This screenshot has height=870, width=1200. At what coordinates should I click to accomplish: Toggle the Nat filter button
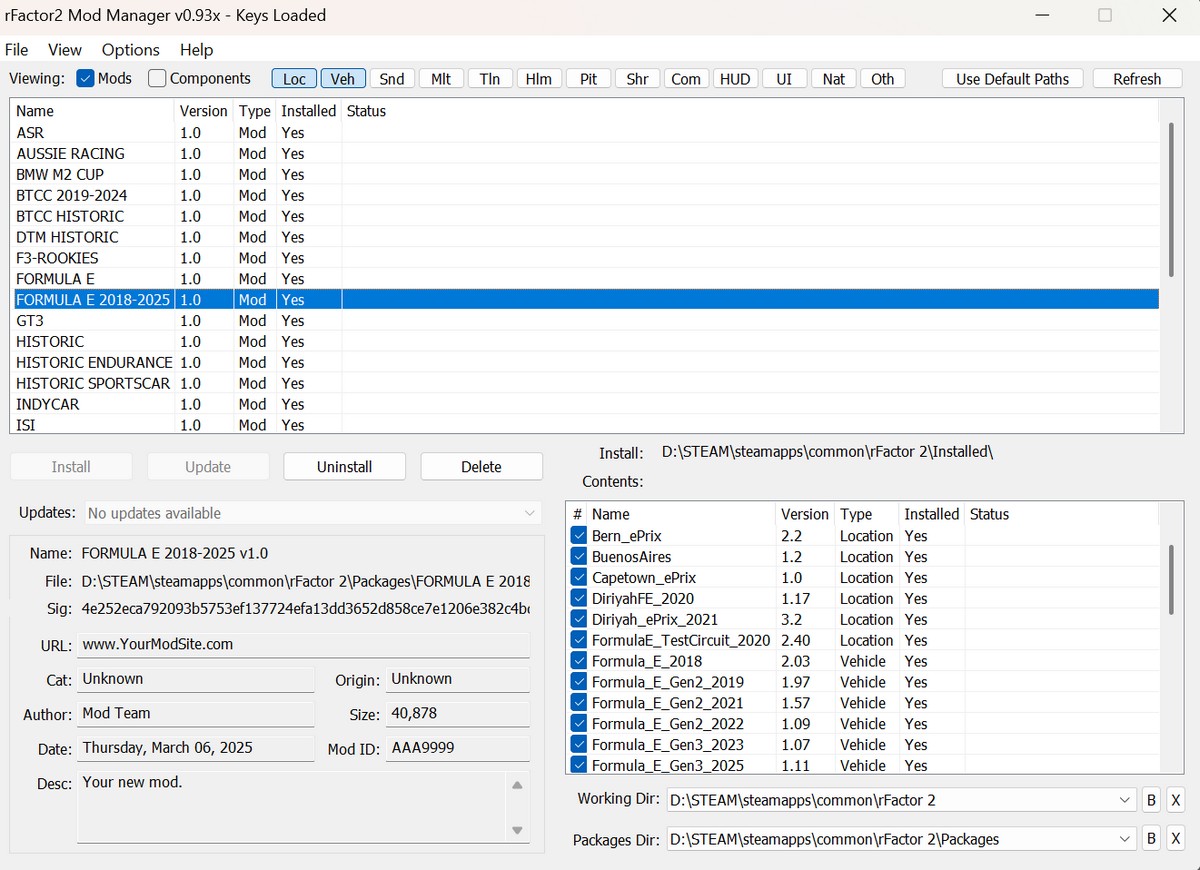[x=833, y=79]
